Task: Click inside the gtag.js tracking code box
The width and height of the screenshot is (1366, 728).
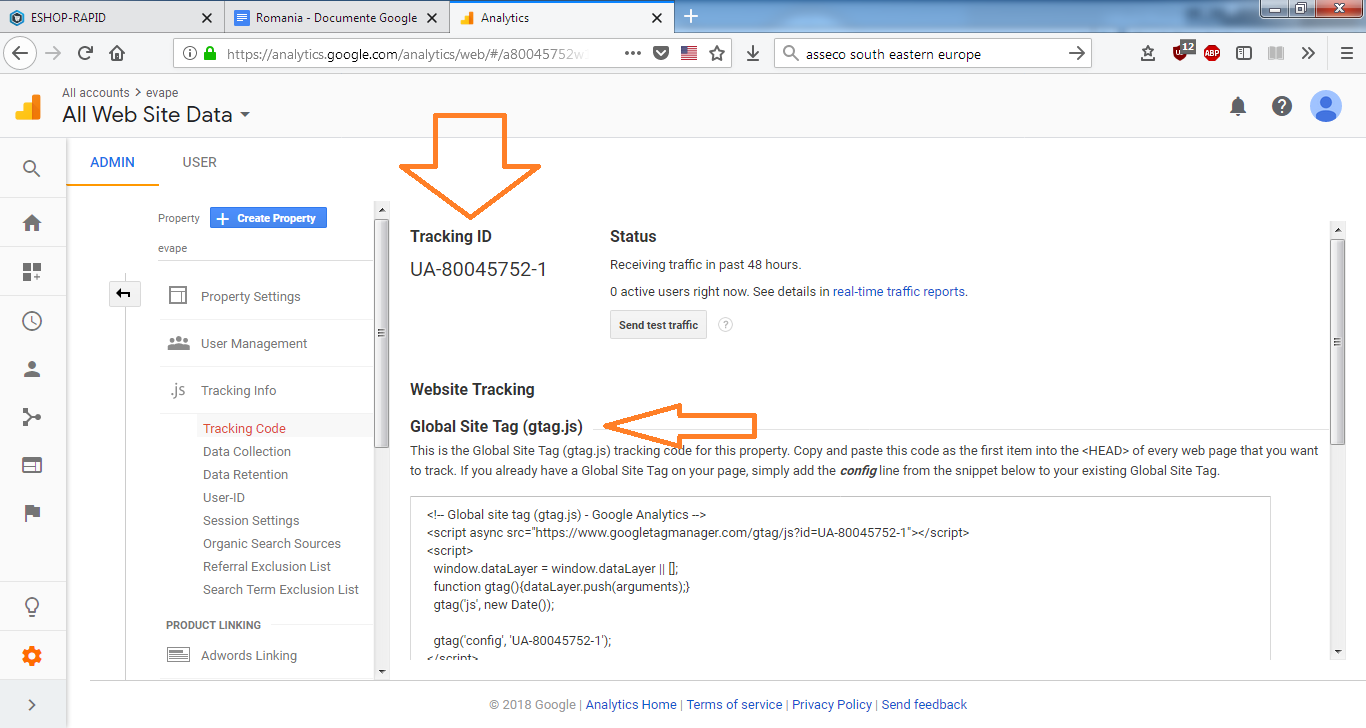Action: pos(840,578)
